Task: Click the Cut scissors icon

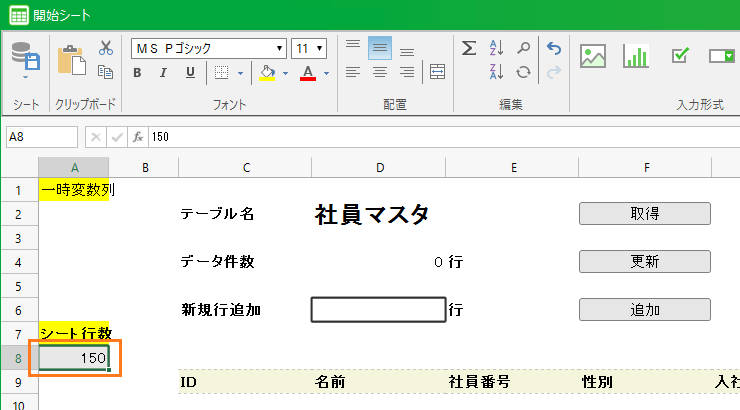Action: pyautogui.click(x=106, y=48)
